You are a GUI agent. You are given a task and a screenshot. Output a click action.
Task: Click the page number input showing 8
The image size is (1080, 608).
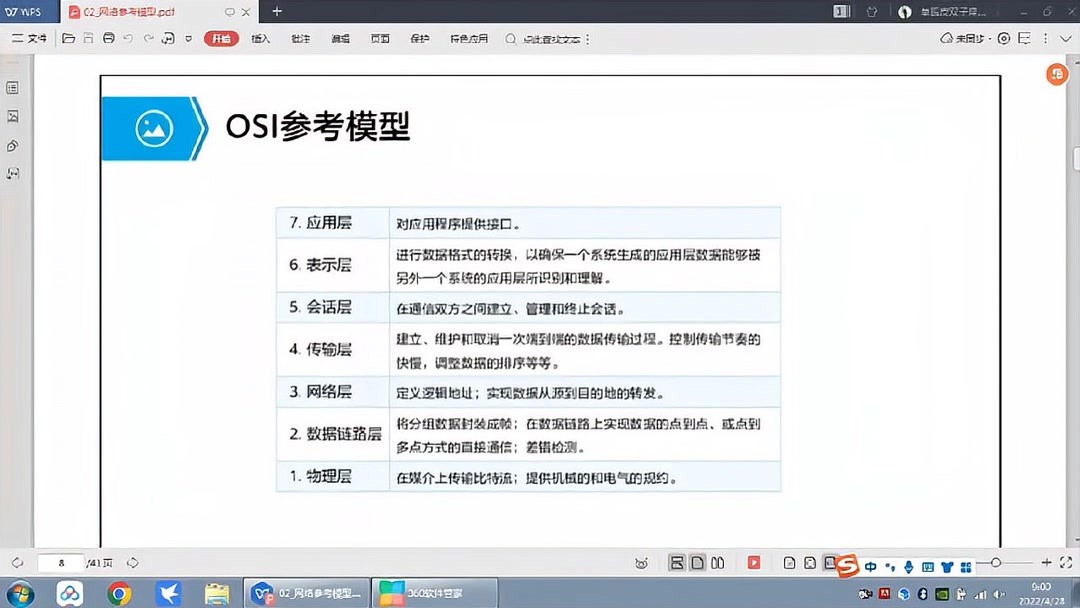coord(60,563)
